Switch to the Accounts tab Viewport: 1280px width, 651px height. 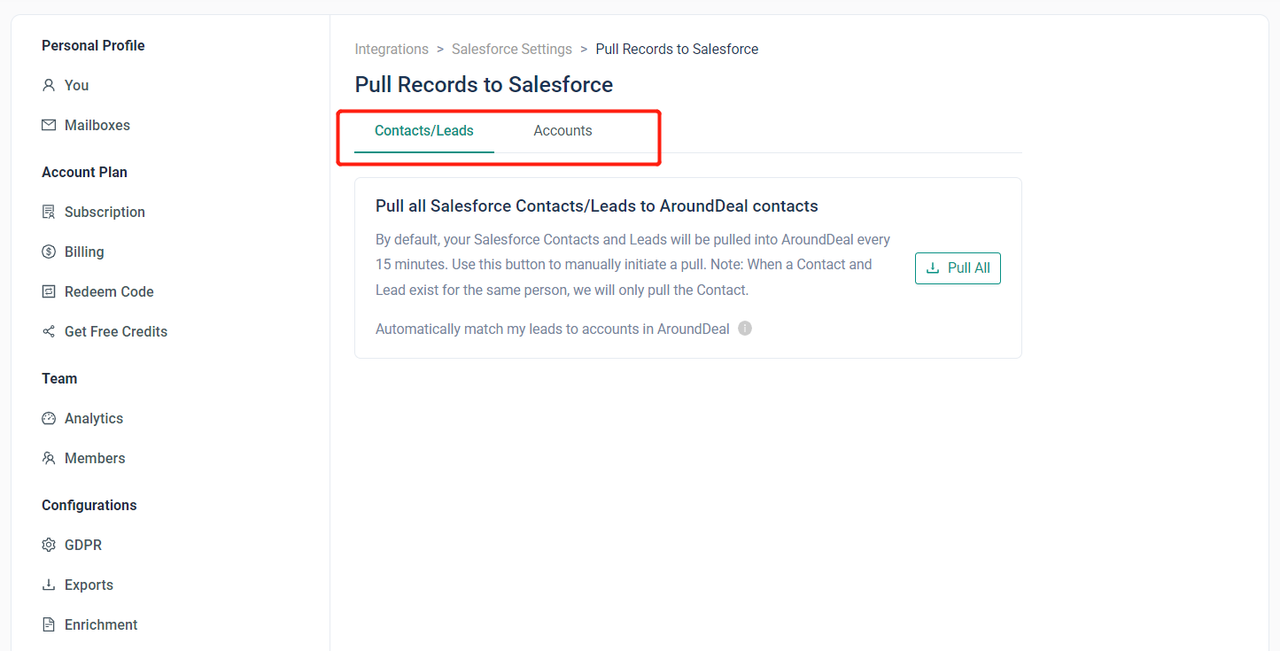pos(562,131)
